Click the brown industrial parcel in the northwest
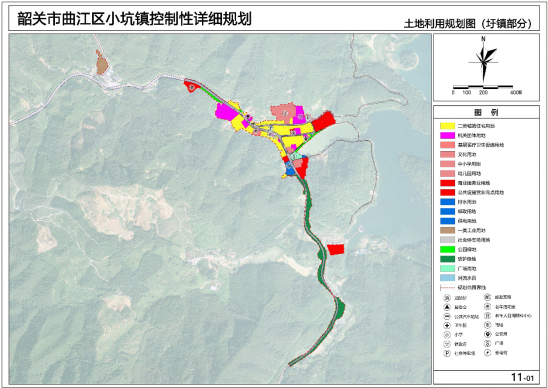Viewport: 548px width, 388px height. [x=101, y=64]
